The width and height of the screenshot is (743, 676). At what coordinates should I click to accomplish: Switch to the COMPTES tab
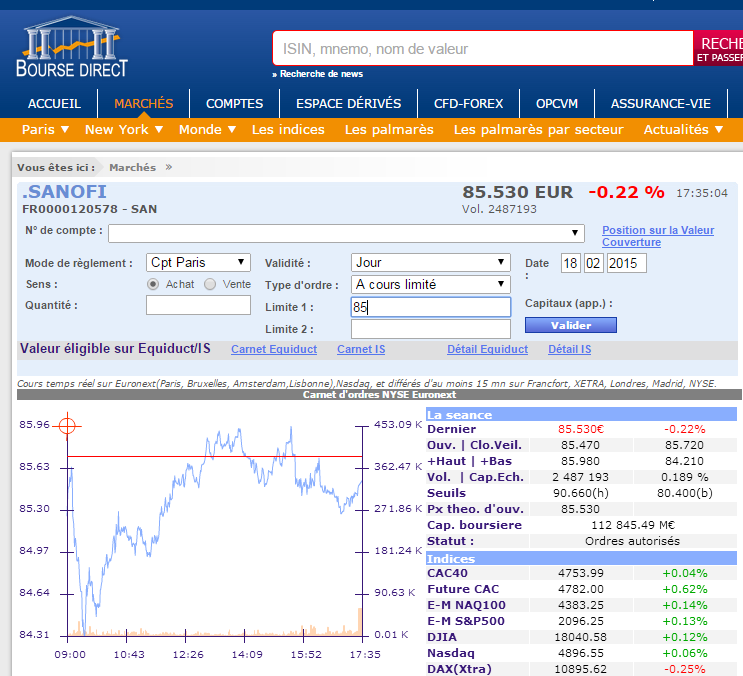(235, 104)
